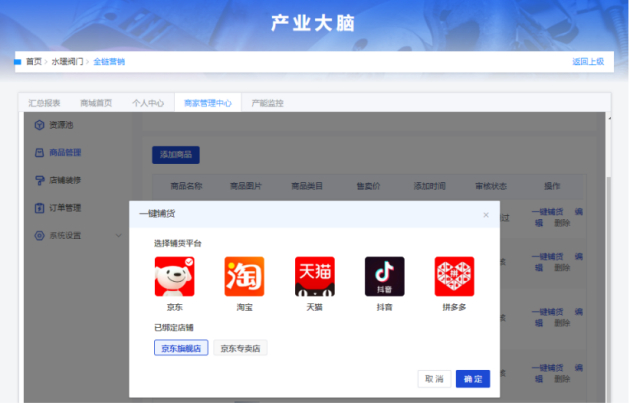This screenshot has height=409, width=630.
Task: Click 删除 in the fourth table row
Action: (x=562, y=379)
